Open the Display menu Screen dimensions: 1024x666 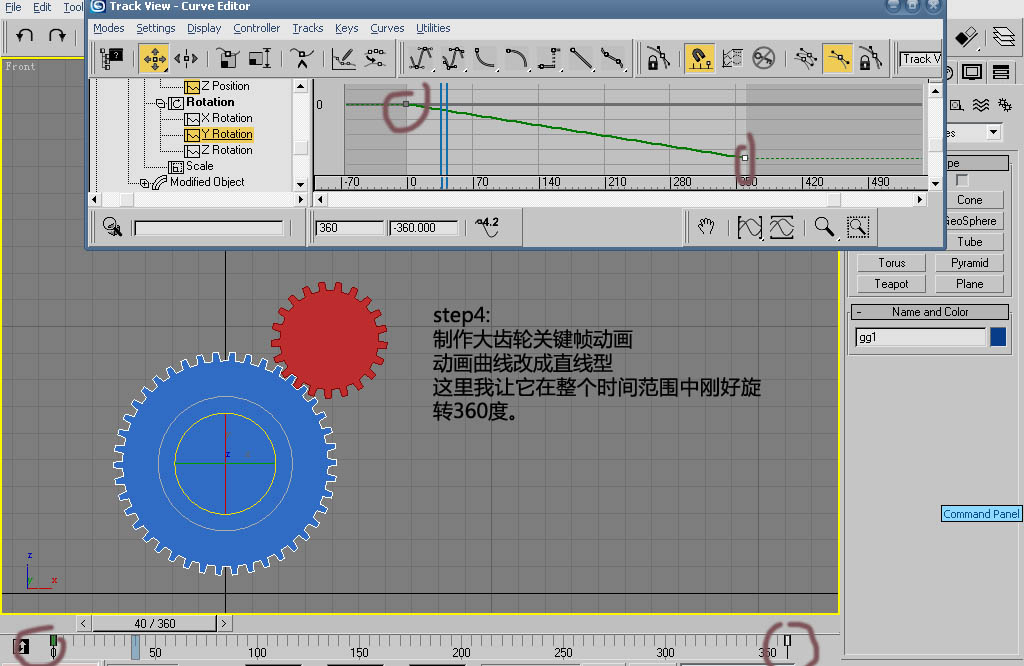tap(204, 28)
